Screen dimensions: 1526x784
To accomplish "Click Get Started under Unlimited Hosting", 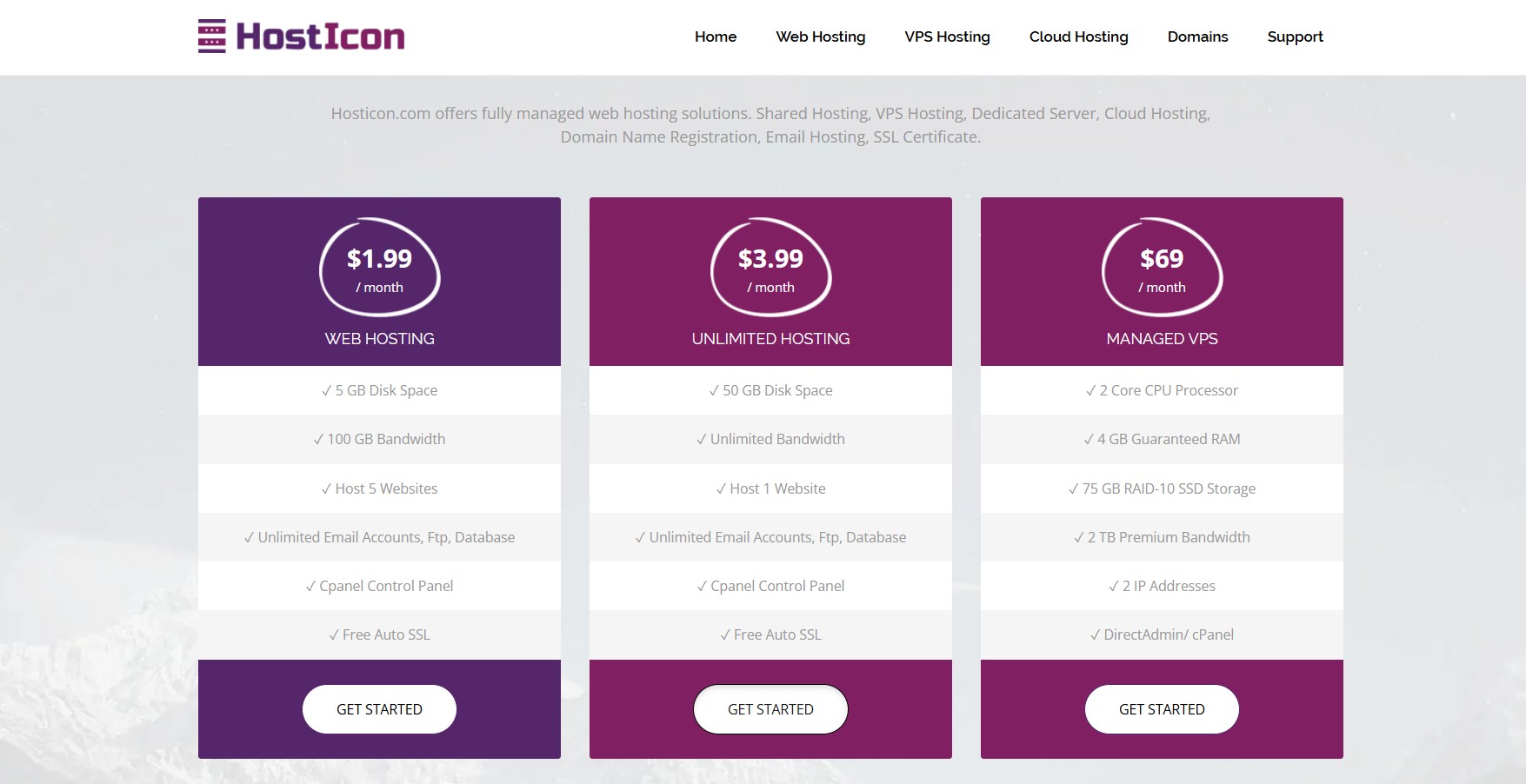I will 770,709.
